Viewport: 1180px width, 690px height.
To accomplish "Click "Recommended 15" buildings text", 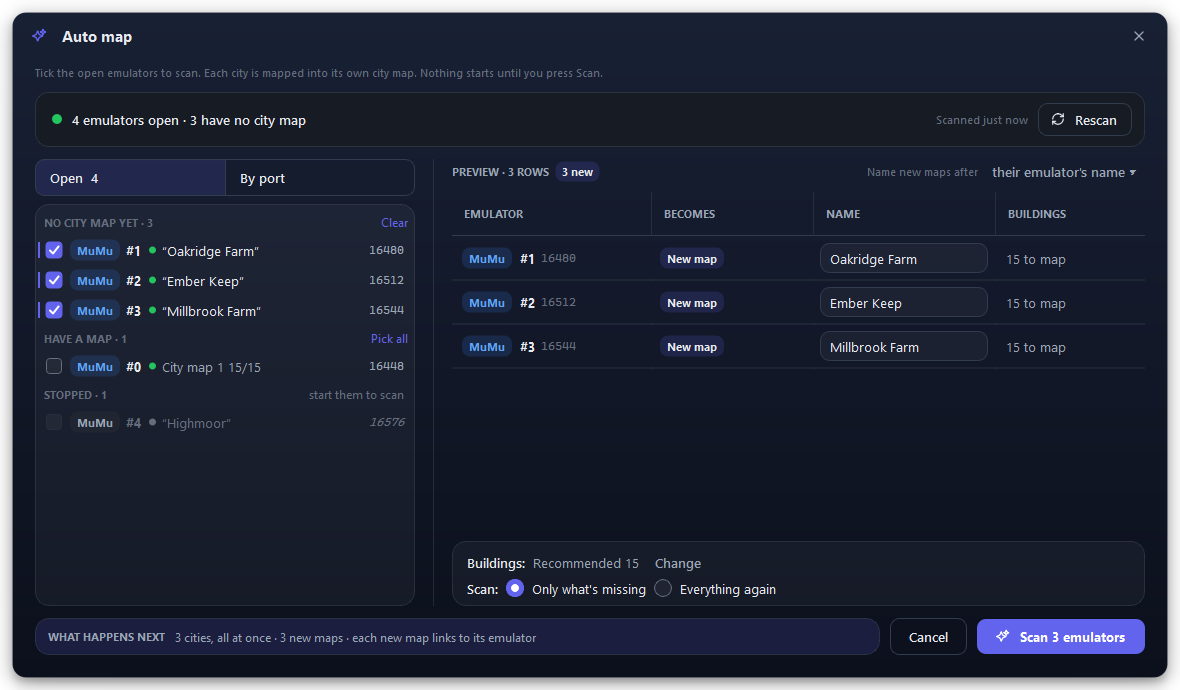I will click(585, 564).
